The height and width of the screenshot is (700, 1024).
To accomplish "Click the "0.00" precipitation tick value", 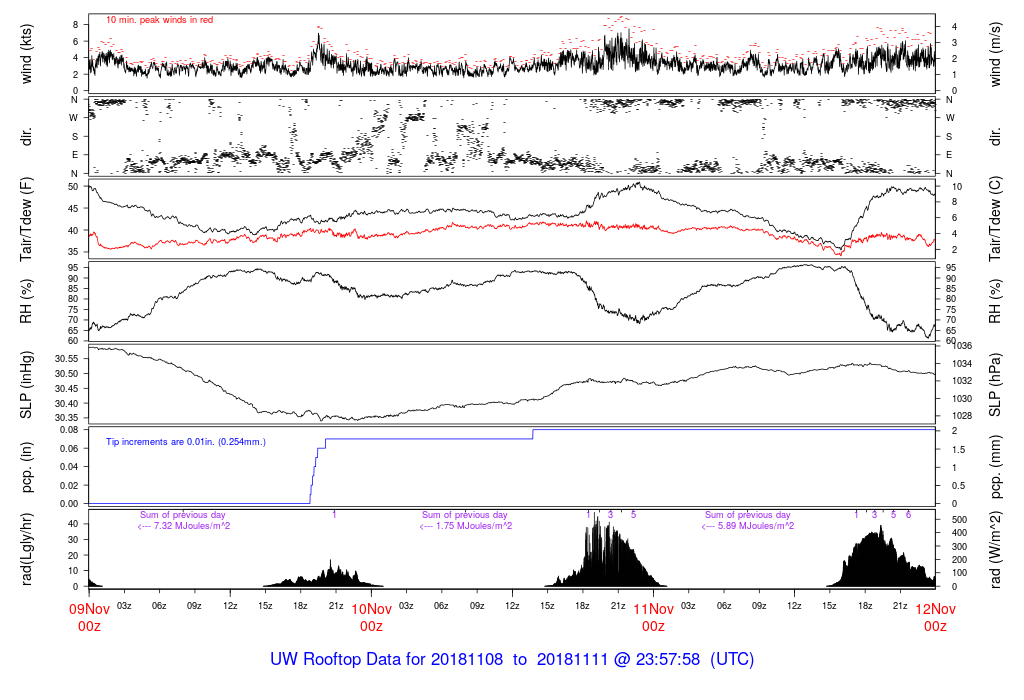I will pyautogui.click(x=69, y=503).
